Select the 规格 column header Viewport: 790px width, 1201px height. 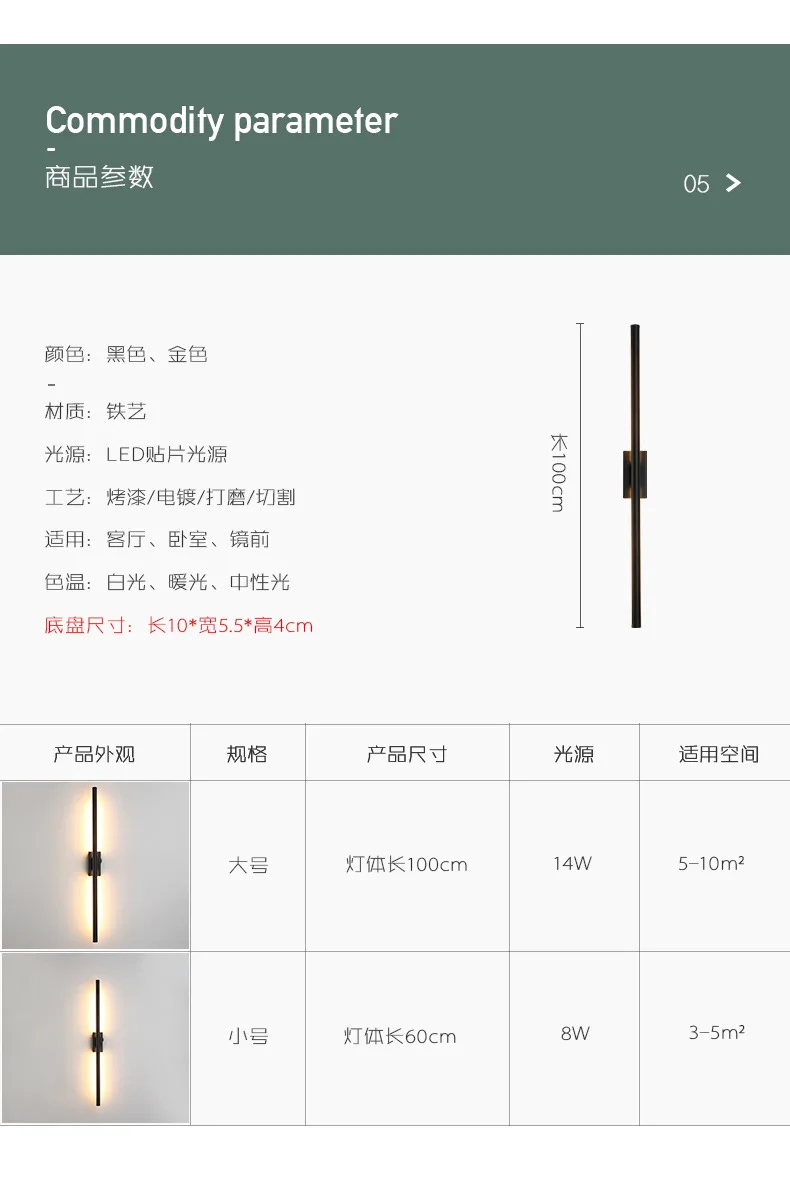click(247, 754)
